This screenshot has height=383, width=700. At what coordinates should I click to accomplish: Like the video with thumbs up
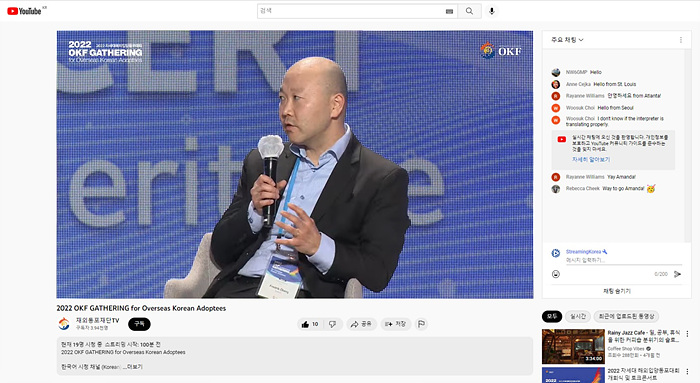[x=310, y=325]
